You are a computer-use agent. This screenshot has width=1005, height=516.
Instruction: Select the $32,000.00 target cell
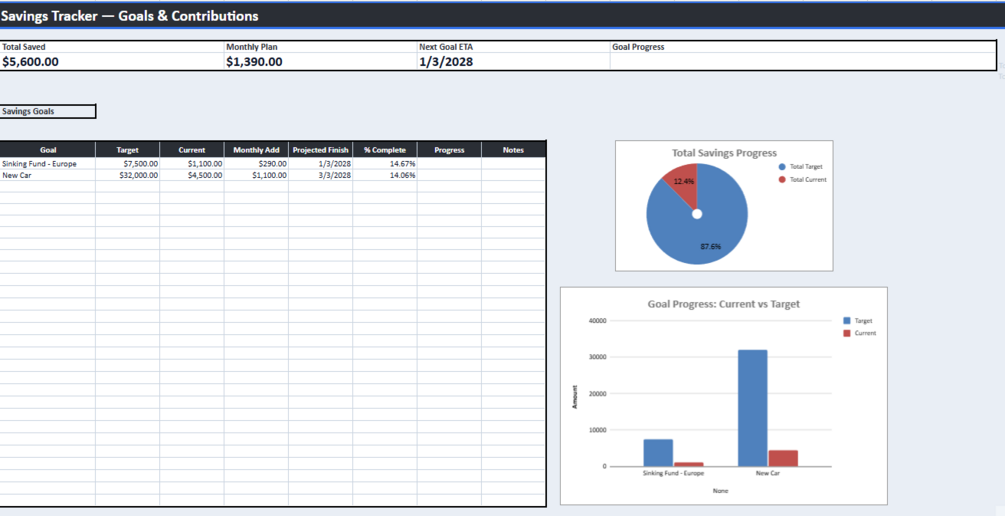[x=128, y=175]
